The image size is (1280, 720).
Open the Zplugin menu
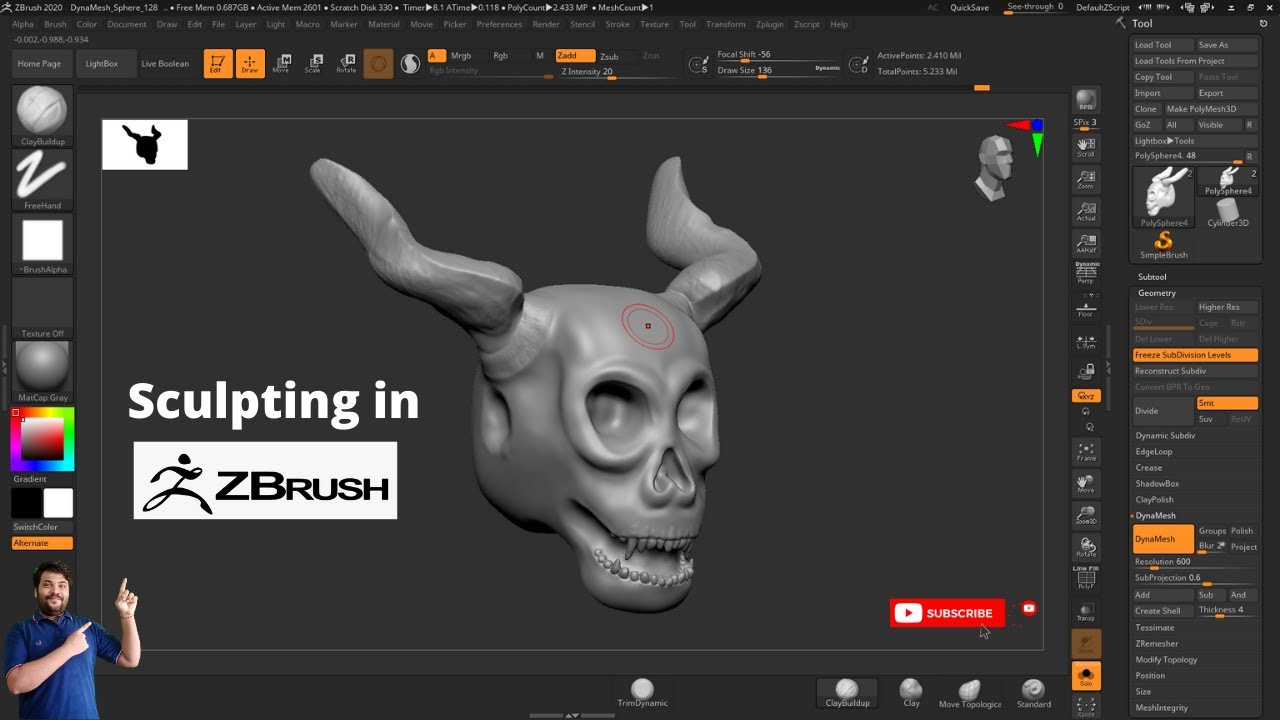tap(770, 24)
